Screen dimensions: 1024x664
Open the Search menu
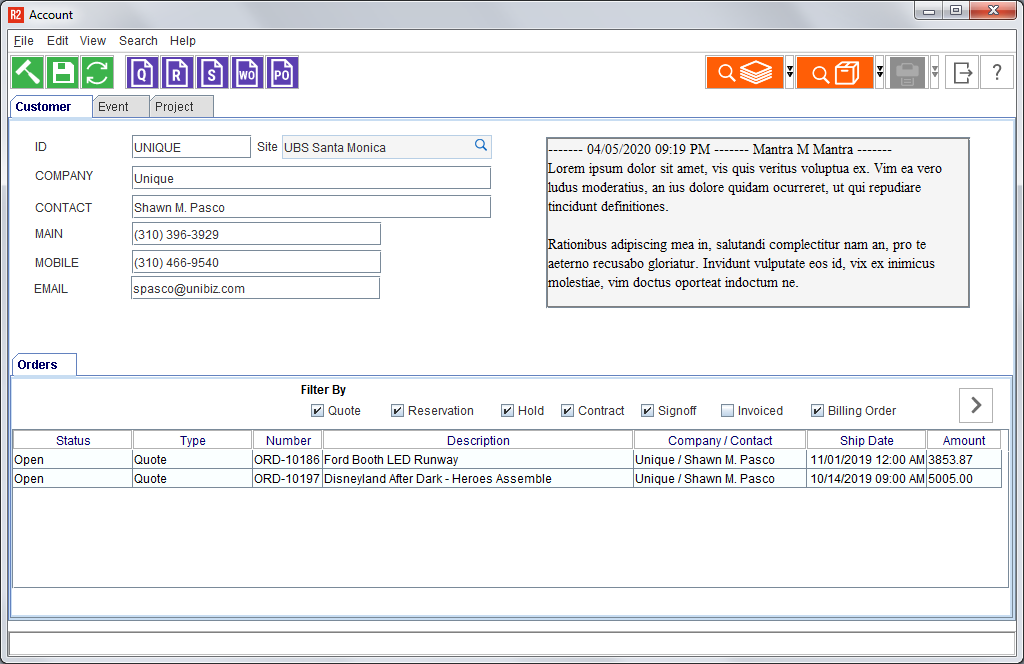[x=138, y=41]
